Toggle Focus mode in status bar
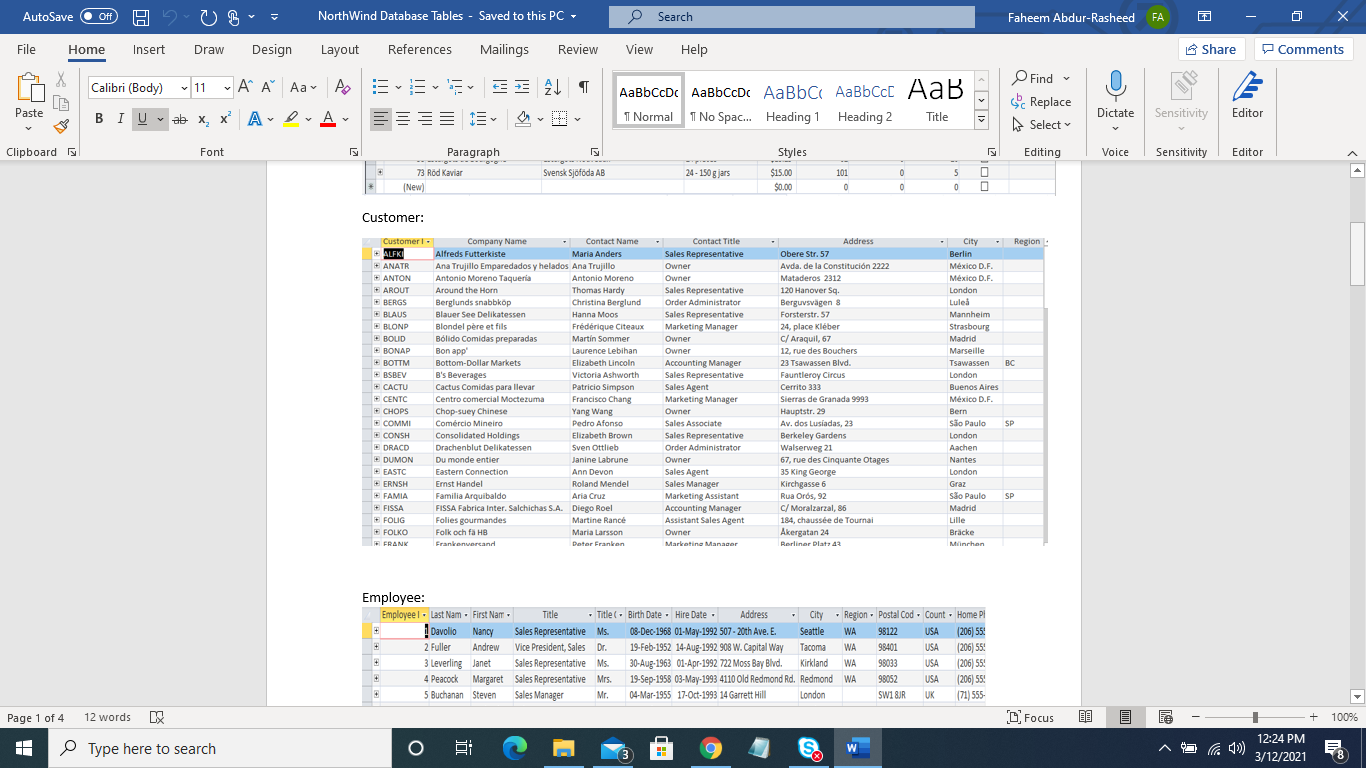 pyautogui.click(x=1031, y=717)
